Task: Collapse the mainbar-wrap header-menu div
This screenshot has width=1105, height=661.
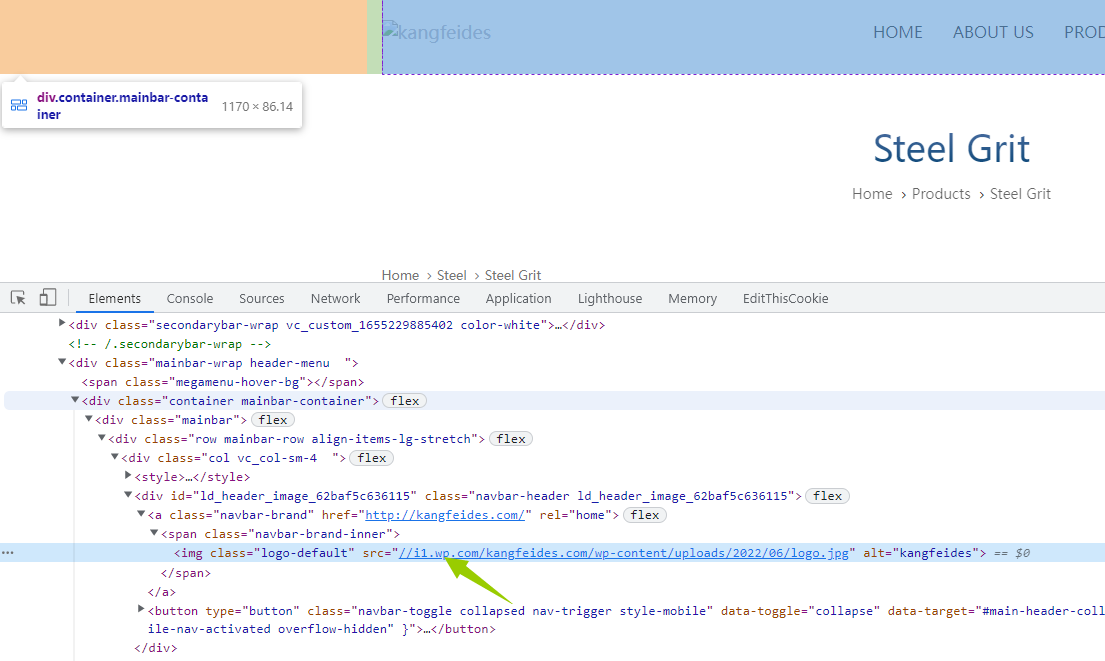Action: tap(62, 363)
